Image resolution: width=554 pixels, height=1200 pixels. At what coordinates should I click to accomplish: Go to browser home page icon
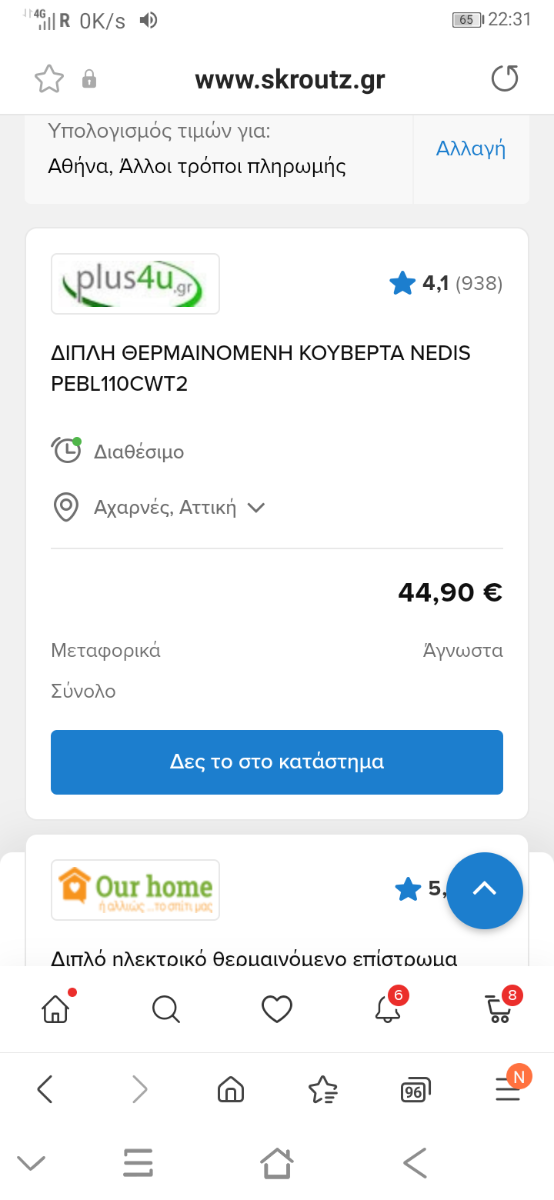(231, 1089)
